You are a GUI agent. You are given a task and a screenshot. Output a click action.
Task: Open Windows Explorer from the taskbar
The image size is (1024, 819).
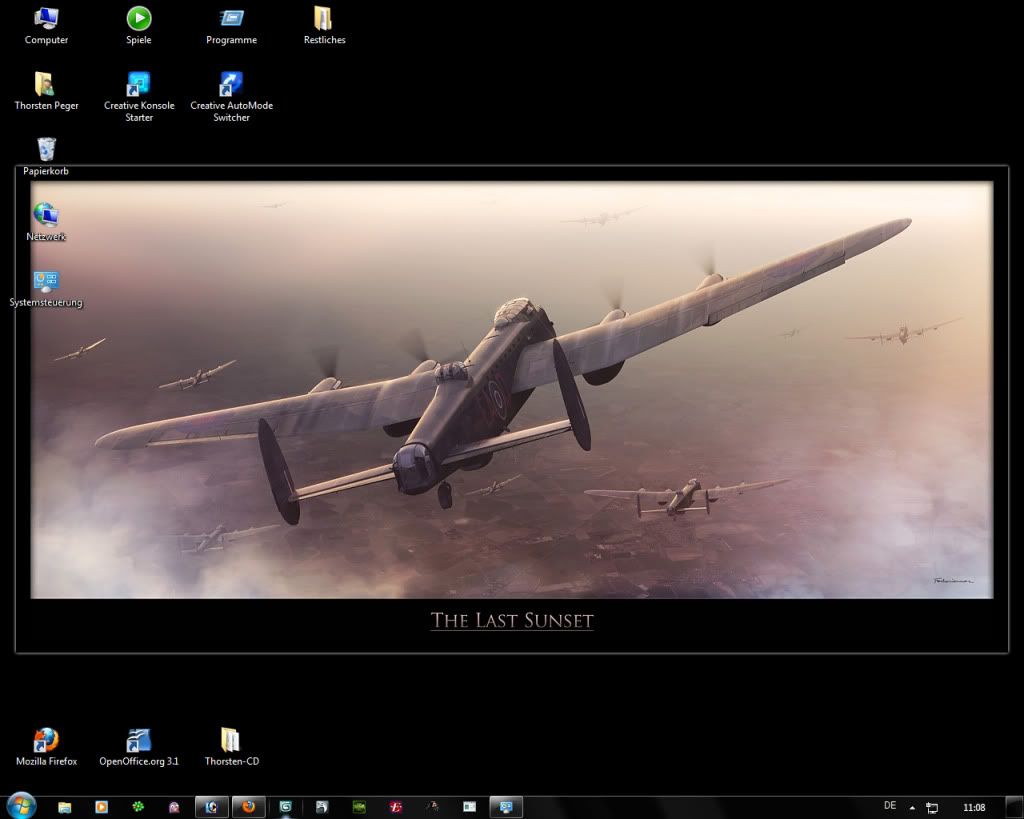(65, 807)
